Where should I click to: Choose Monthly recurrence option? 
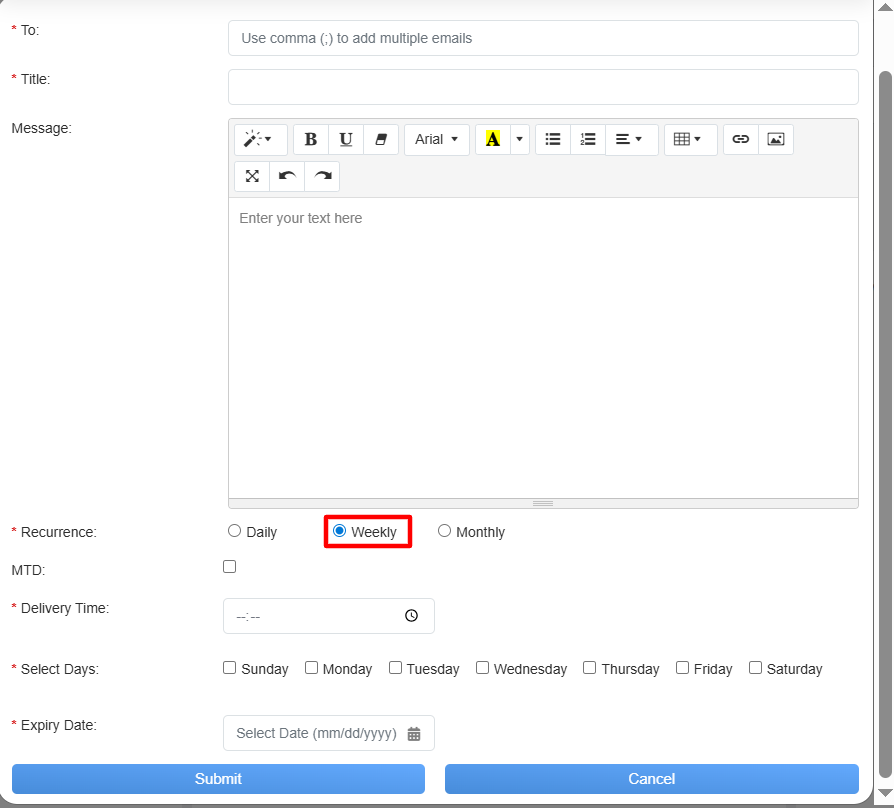pos(445,531)
